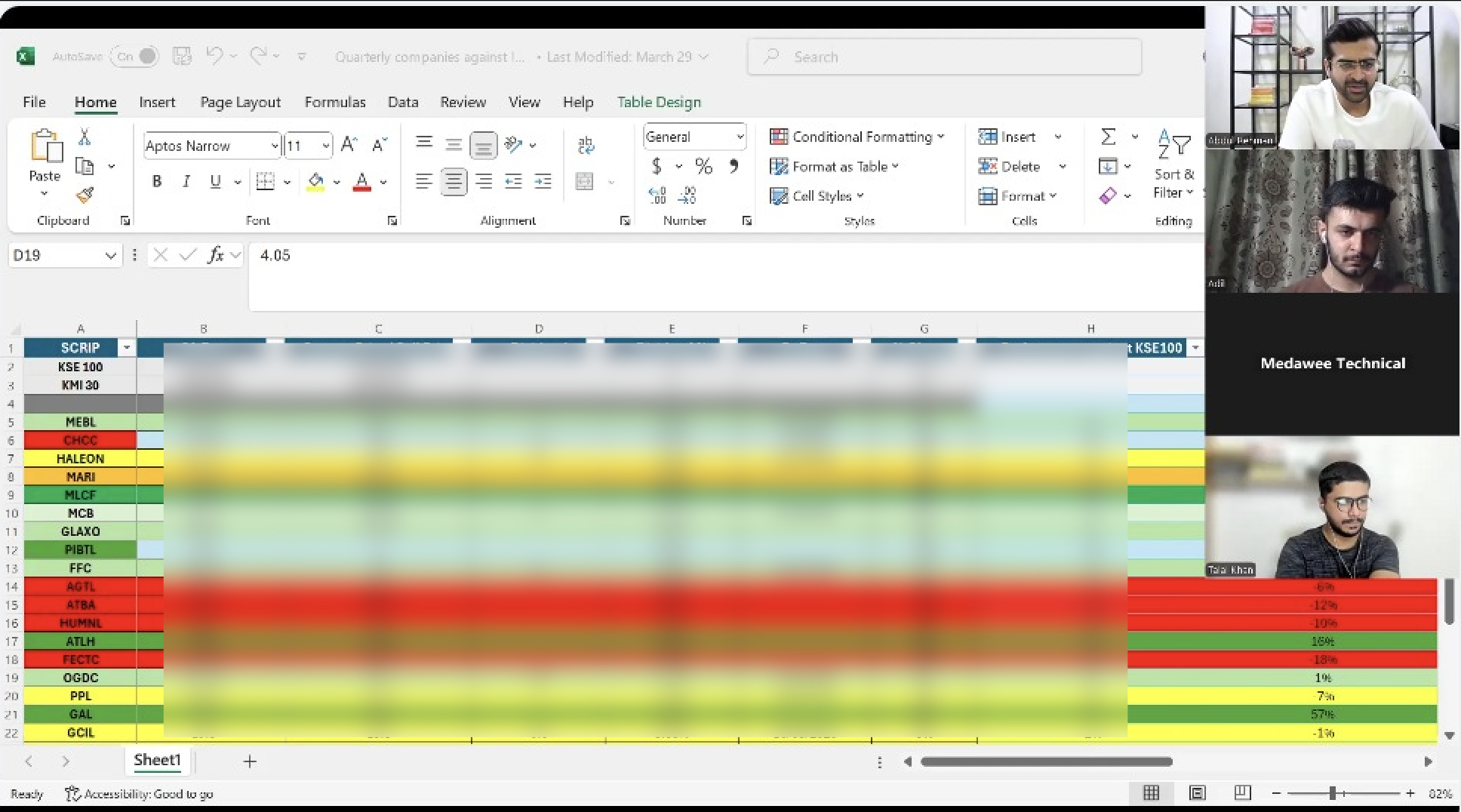Undo the last action
Screen dimensions: 1461x812
[215, 56]
